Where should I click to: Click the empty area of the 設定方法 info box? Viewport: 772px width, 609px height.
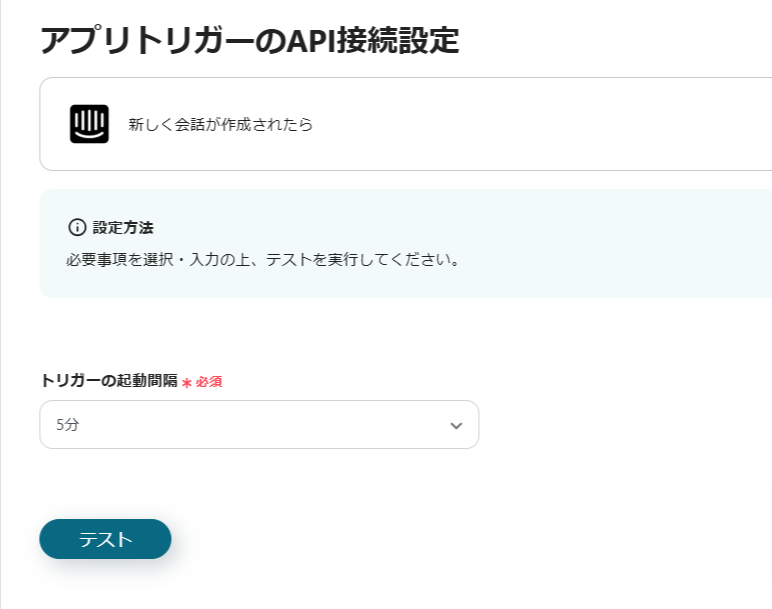pos(600,243)
